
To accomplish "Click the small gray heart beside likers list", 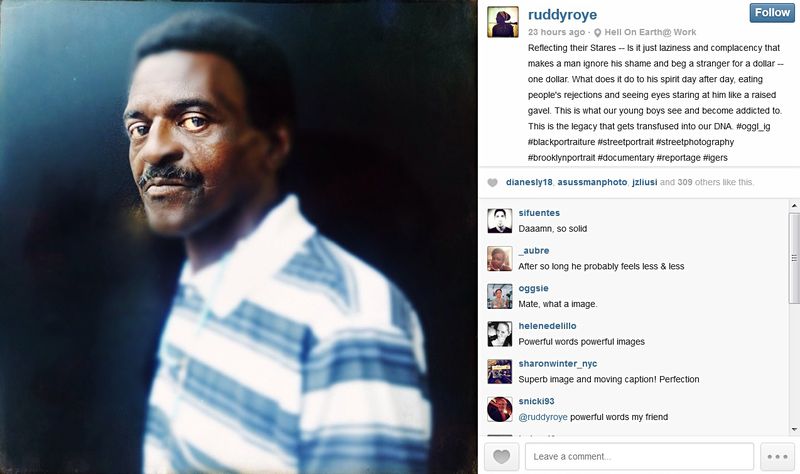I will pos(492,183).
